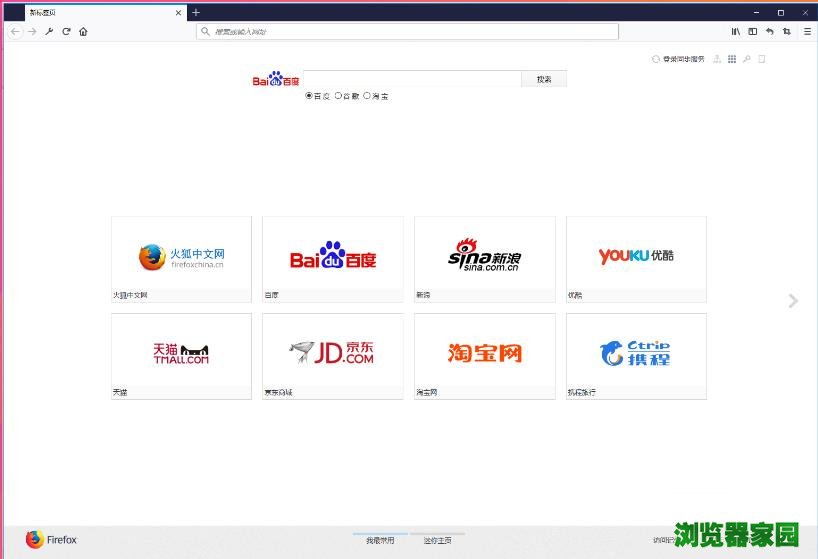Focus the Baidu search text field
Image resolution: width=818 pixels, height=559 pixels.
(413, 79)
